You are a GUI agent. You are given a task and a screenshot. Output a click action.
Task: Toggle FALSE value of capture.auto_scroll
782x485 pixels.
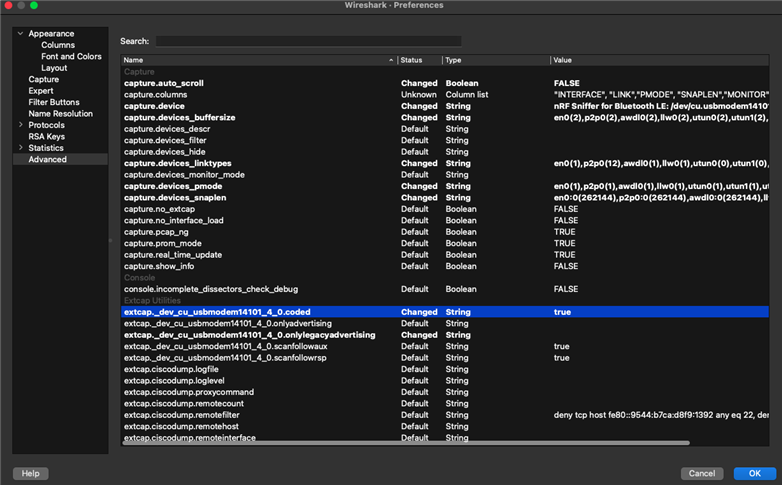coord(567,83)
